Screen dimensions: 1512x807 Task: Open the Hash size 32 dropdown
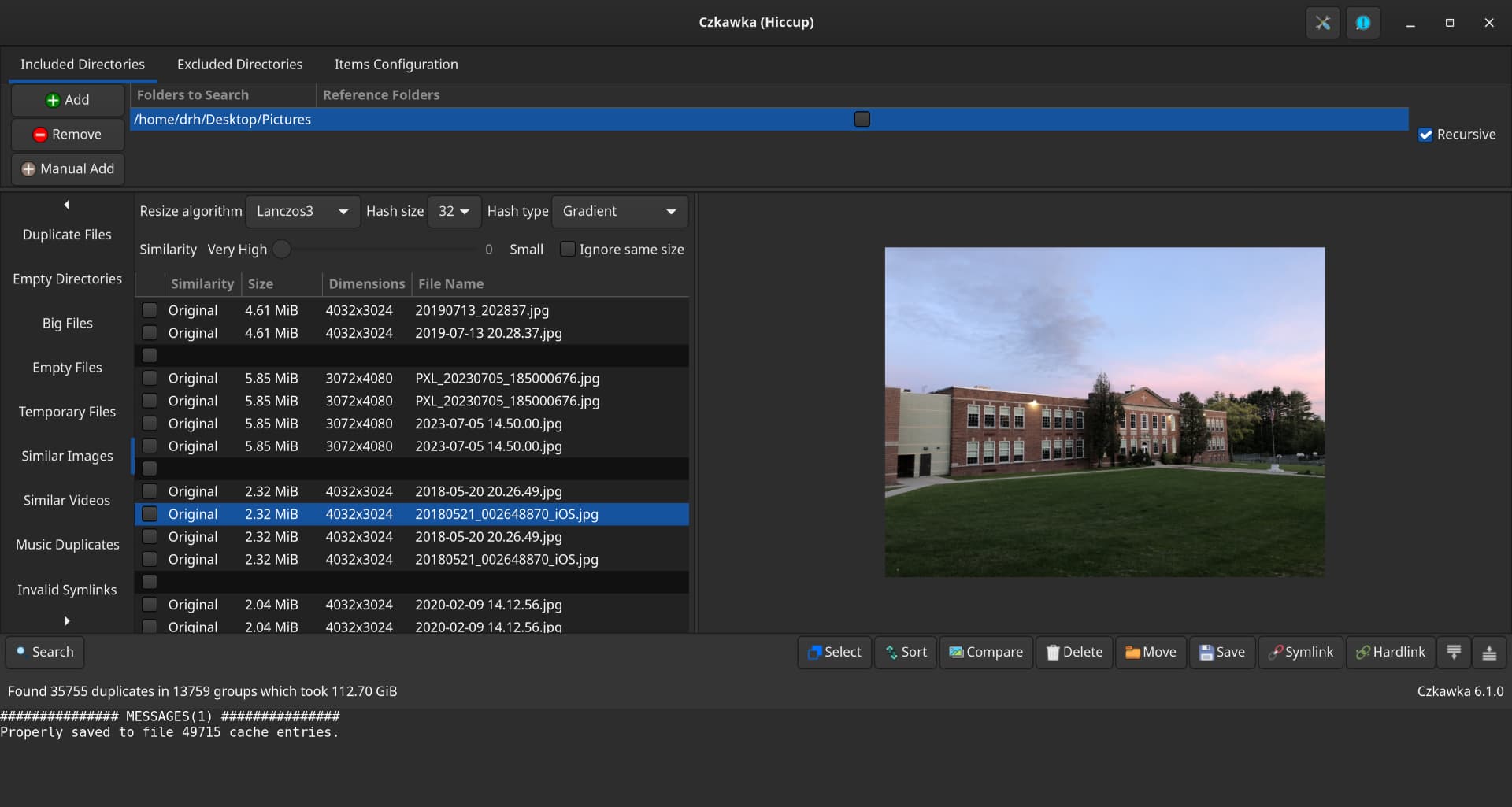click(x=454, y=211)
